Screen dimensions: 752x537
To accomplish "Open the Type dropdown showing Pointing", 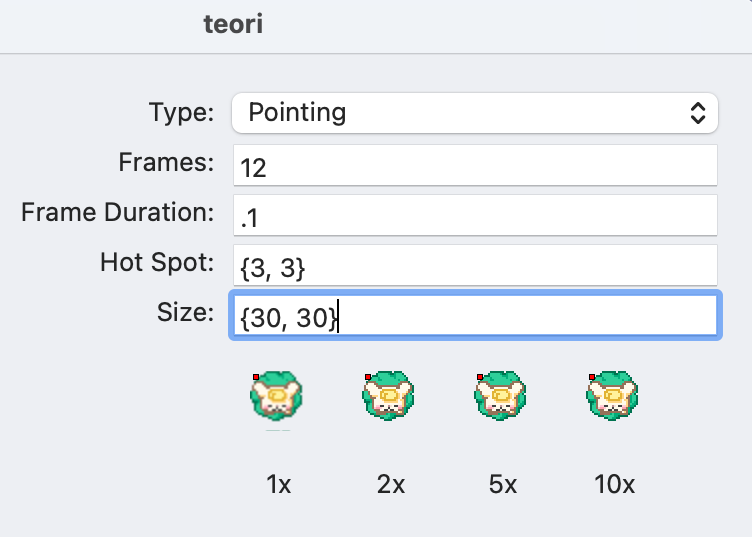I will point(475,113).
